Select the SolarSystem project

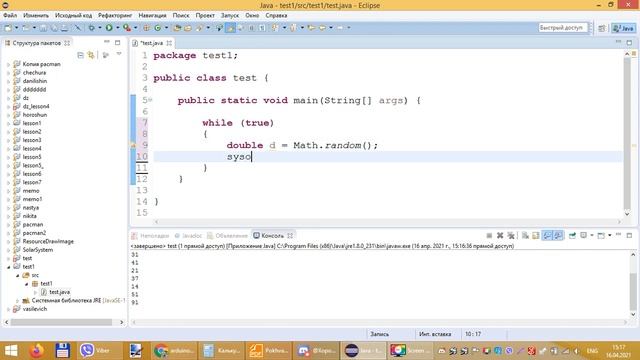pos(38,250)
